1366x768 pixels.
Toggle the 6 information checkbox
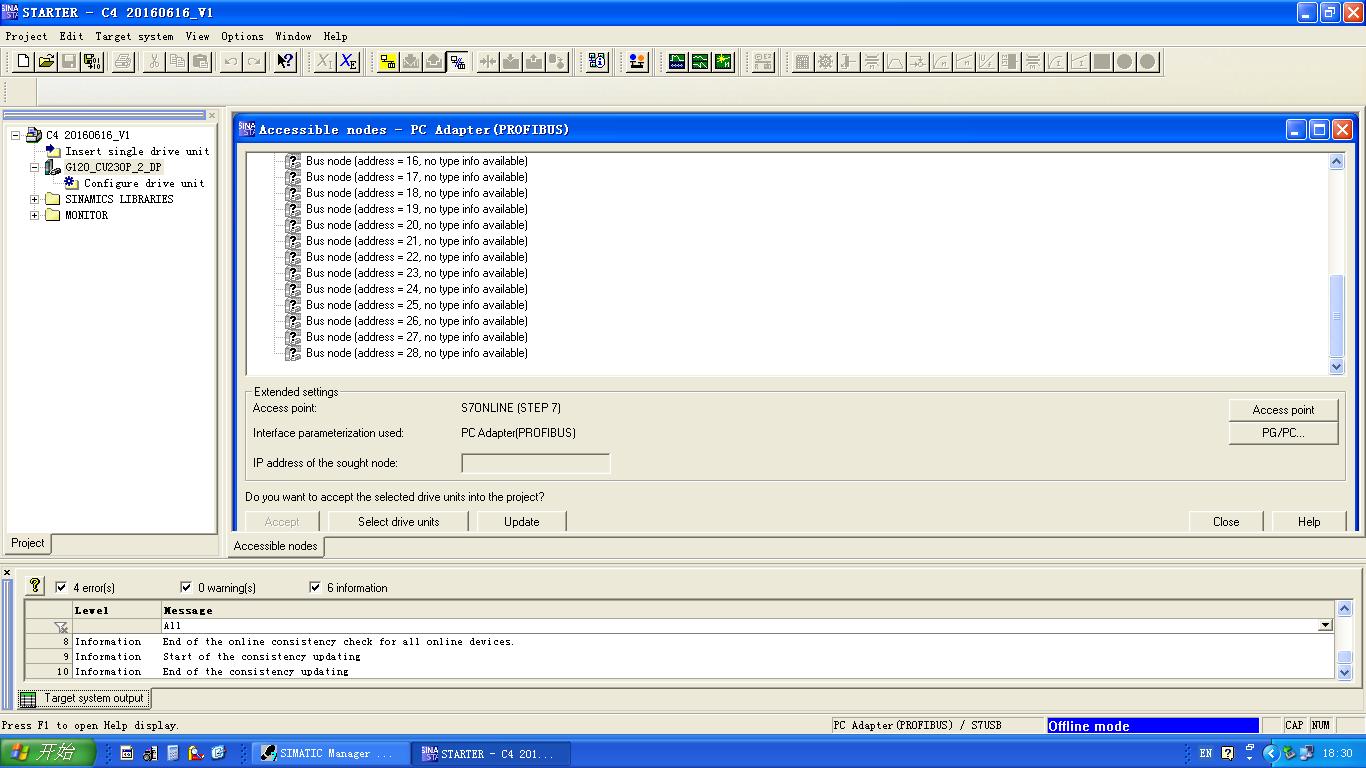click(x=315, y=587)
